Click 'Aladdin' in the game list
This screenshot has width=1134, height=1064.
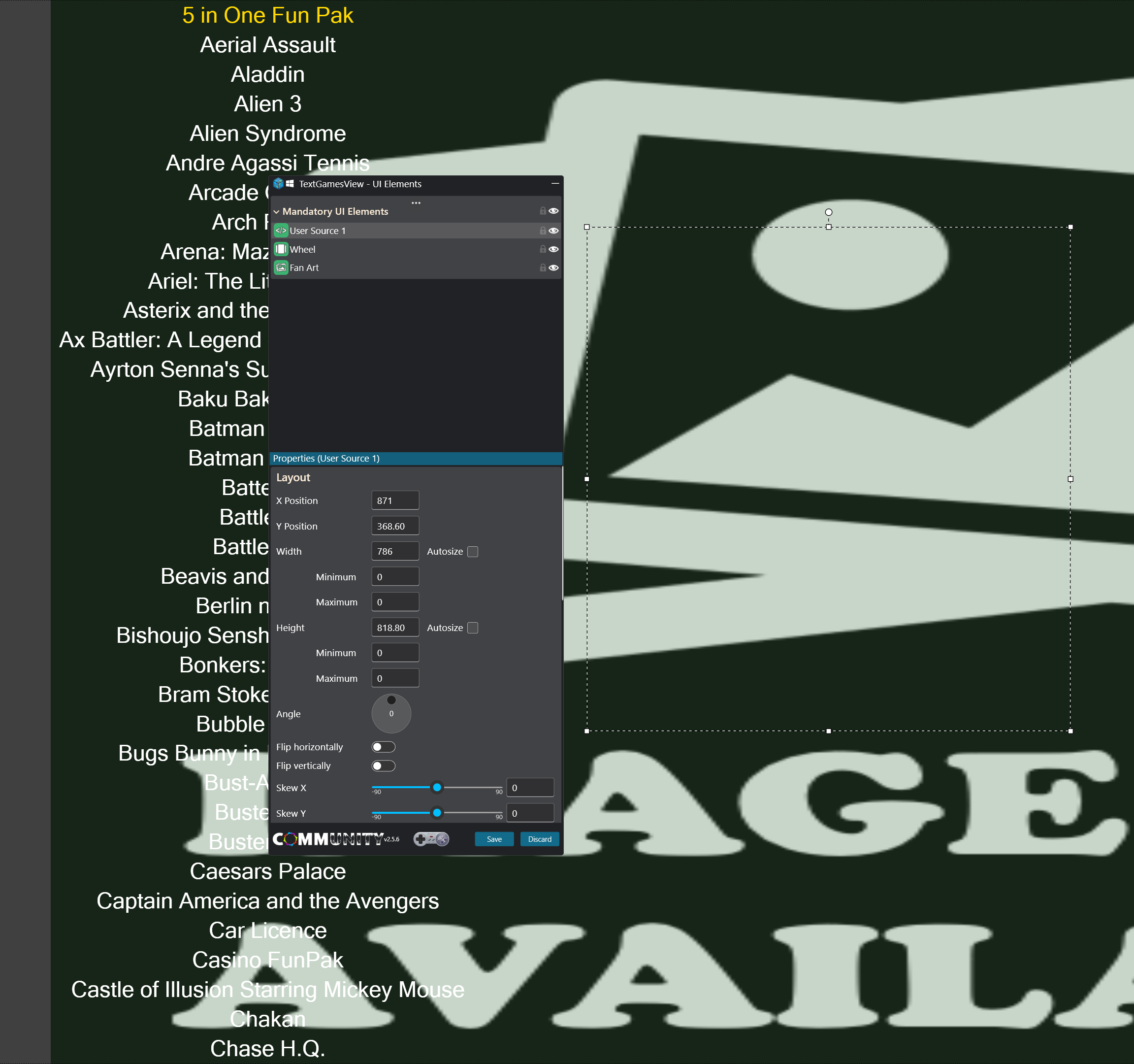[267, 75]
